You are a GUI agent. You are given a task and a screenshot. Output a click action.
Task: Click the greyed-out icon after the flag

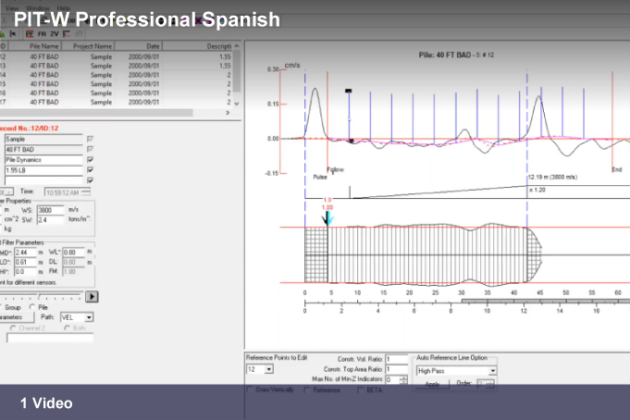pos(79,34)
